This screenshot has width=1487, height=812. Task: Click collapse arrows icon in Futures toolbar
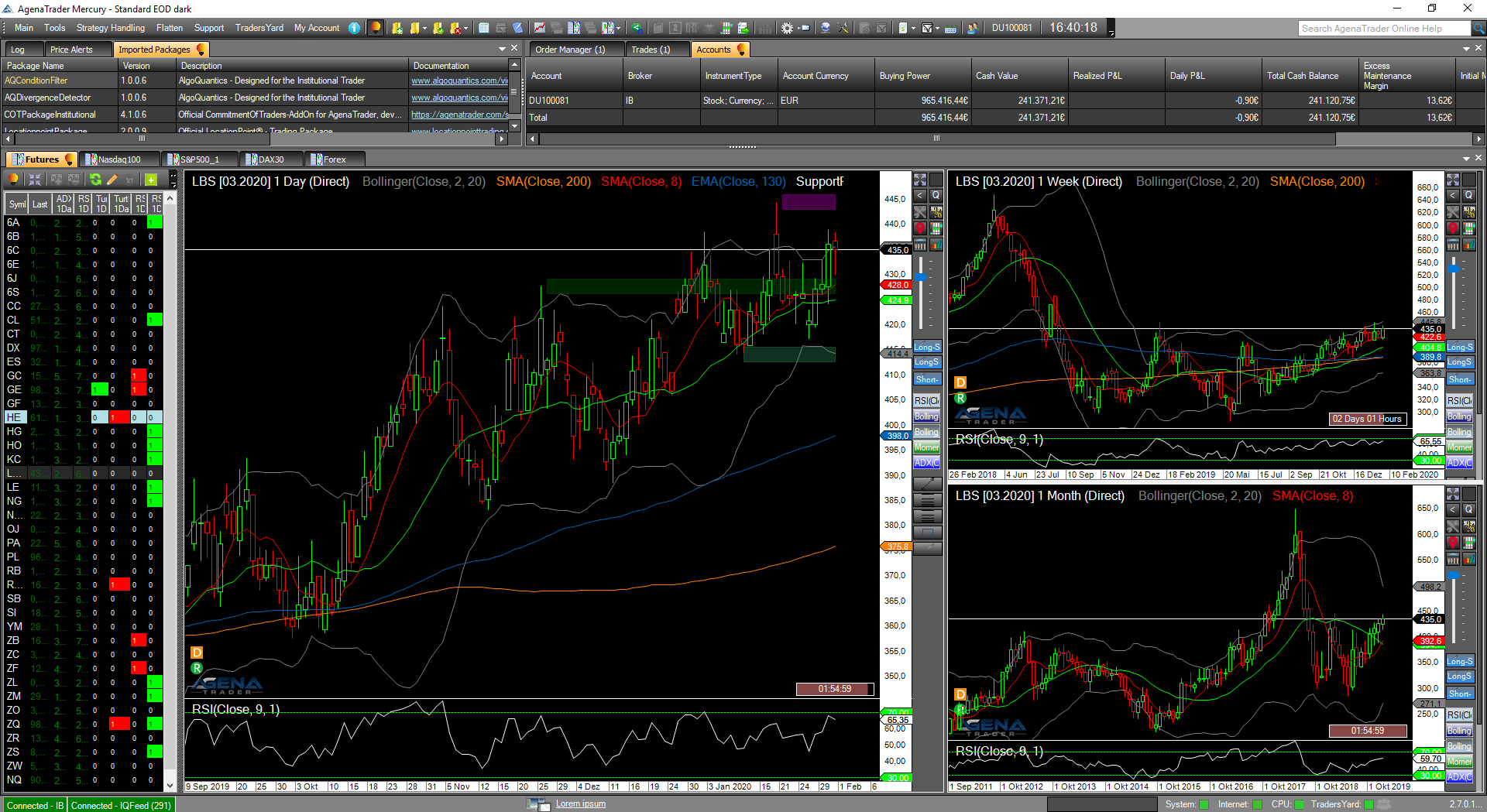click(x=35, y=180)
